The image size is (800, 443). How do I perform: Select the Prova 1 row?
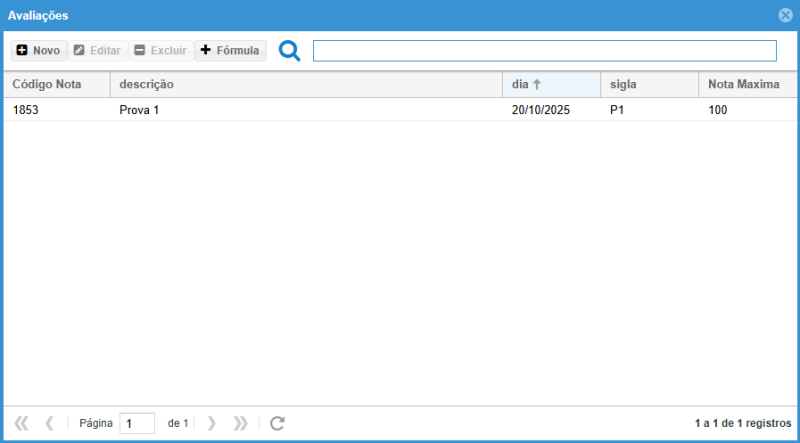[x=139, y=110]
